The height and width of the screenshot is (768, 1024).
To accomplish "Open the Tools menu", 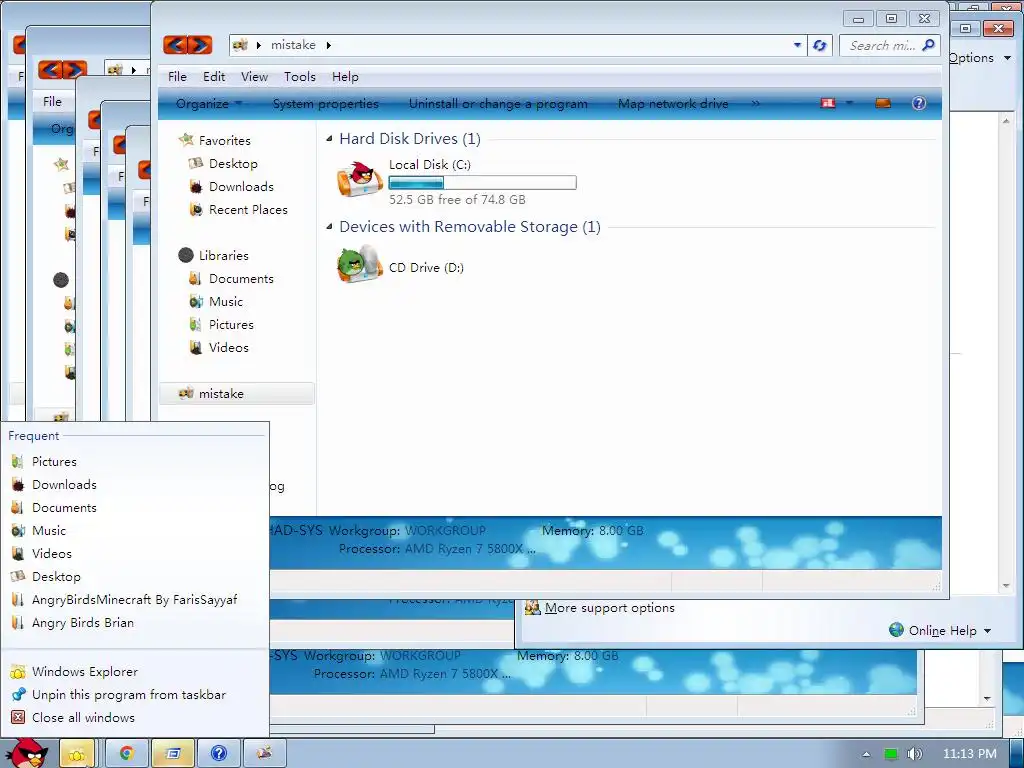I will (300, 76).
